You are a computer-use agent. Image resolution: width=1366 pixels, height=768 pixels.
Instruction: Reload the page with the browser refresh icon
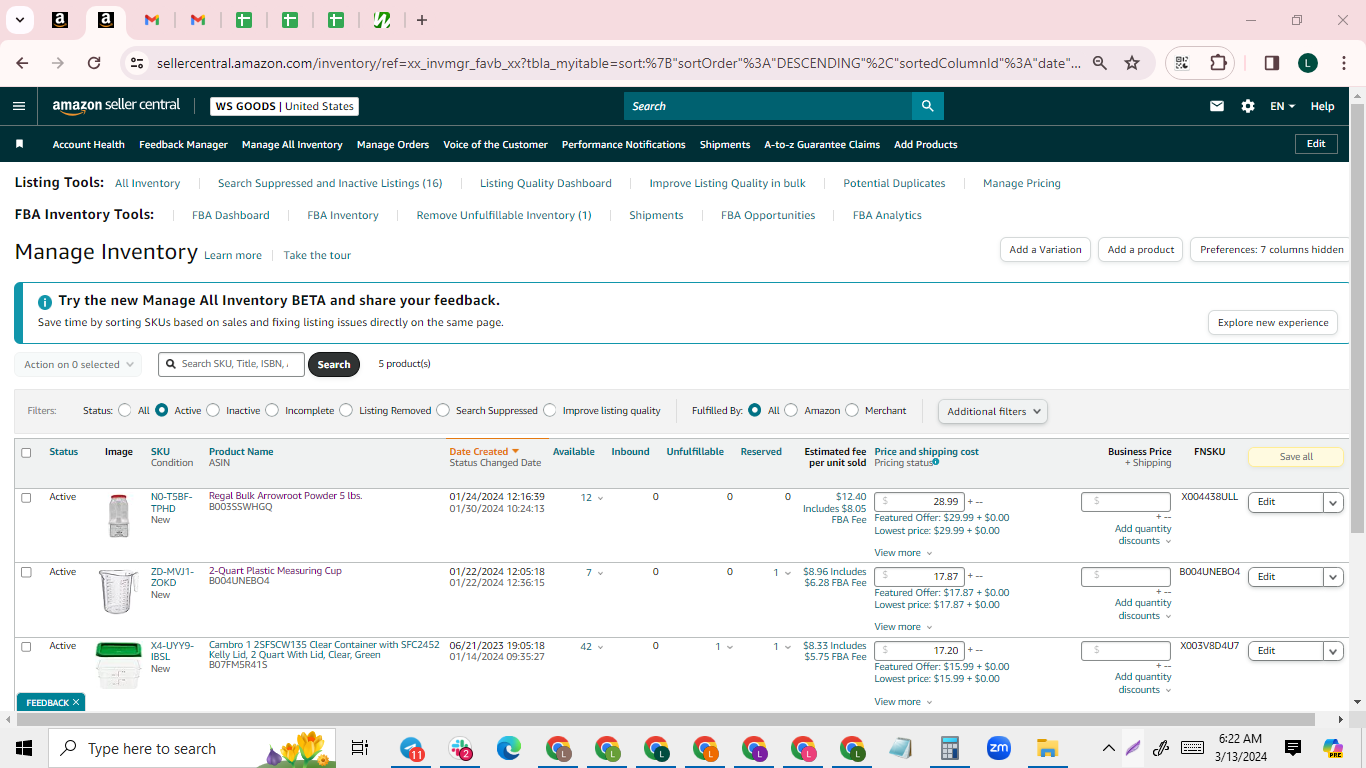pyautogui.click(x=94, y=63)
